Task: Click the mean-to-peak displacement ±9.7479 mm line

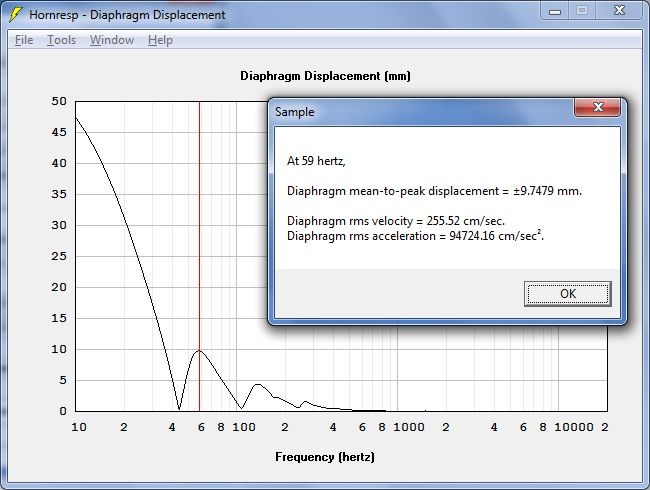Action: [x=434, y=191]
